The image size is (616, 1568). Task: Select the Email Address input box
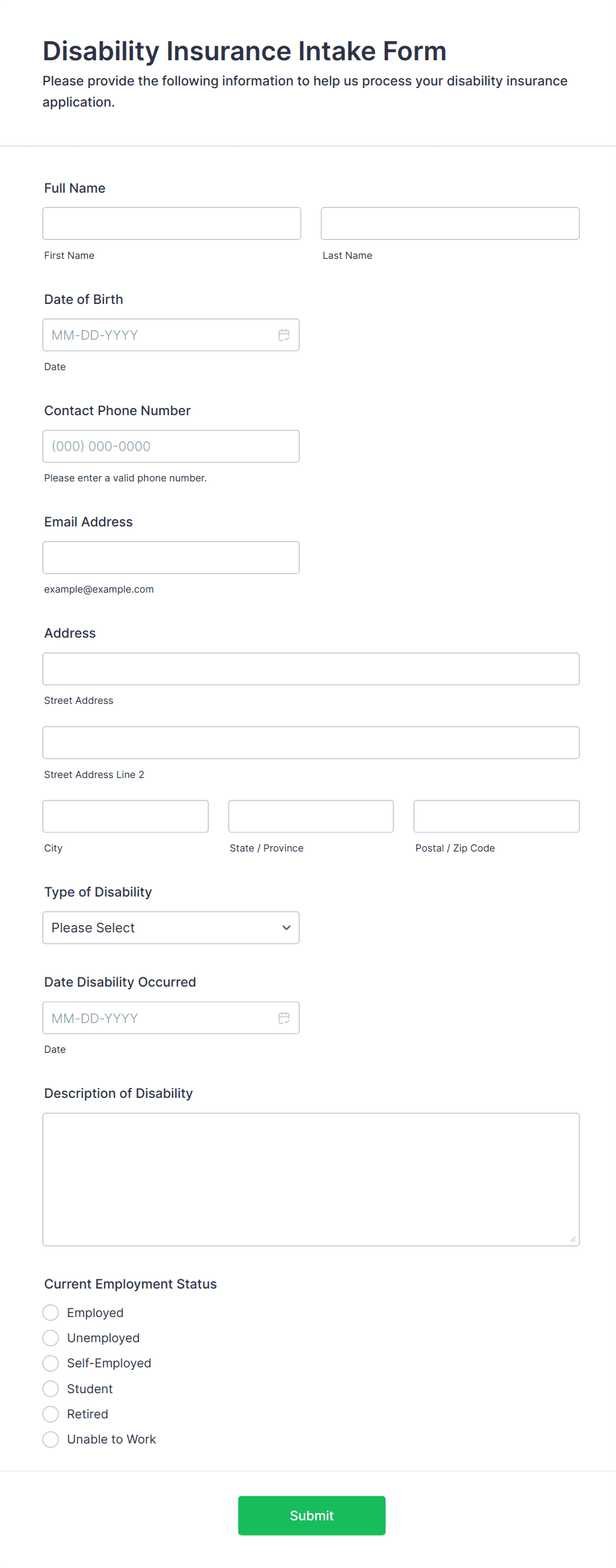pos(171,557)
